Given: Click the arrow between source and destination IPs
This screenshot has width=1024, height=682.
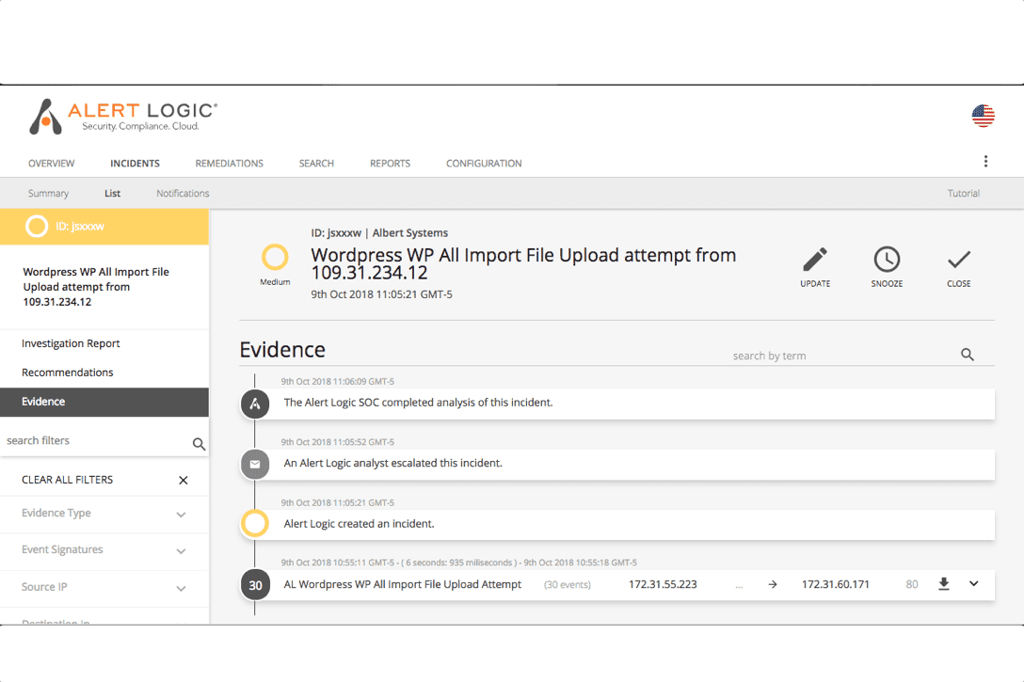Looking at the screenshot, I should pos(773,585).
